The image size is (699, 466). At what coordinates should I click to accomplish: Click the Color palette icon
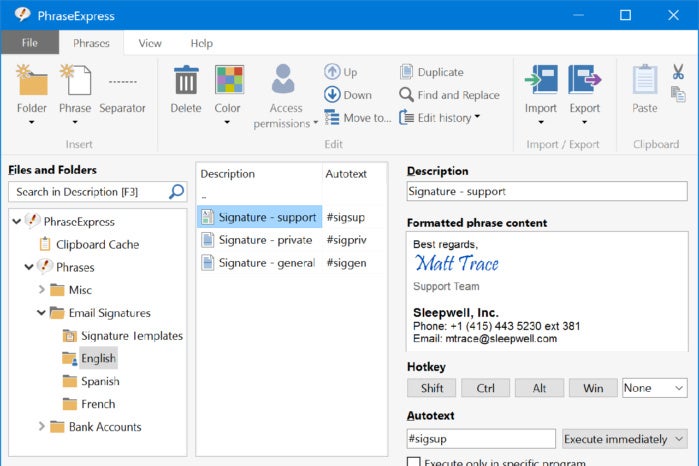[x=229, y=79]
